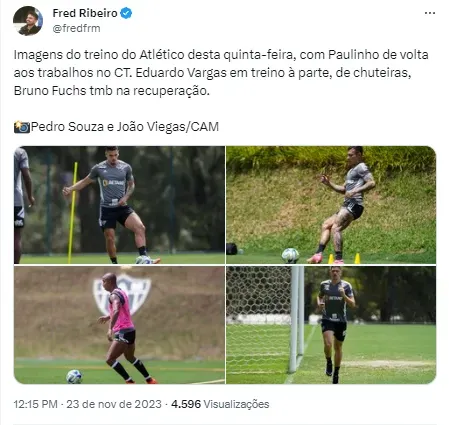Open the three-dot more options menu
This screenshot has width=449, height=425.
tap(430, 13)
